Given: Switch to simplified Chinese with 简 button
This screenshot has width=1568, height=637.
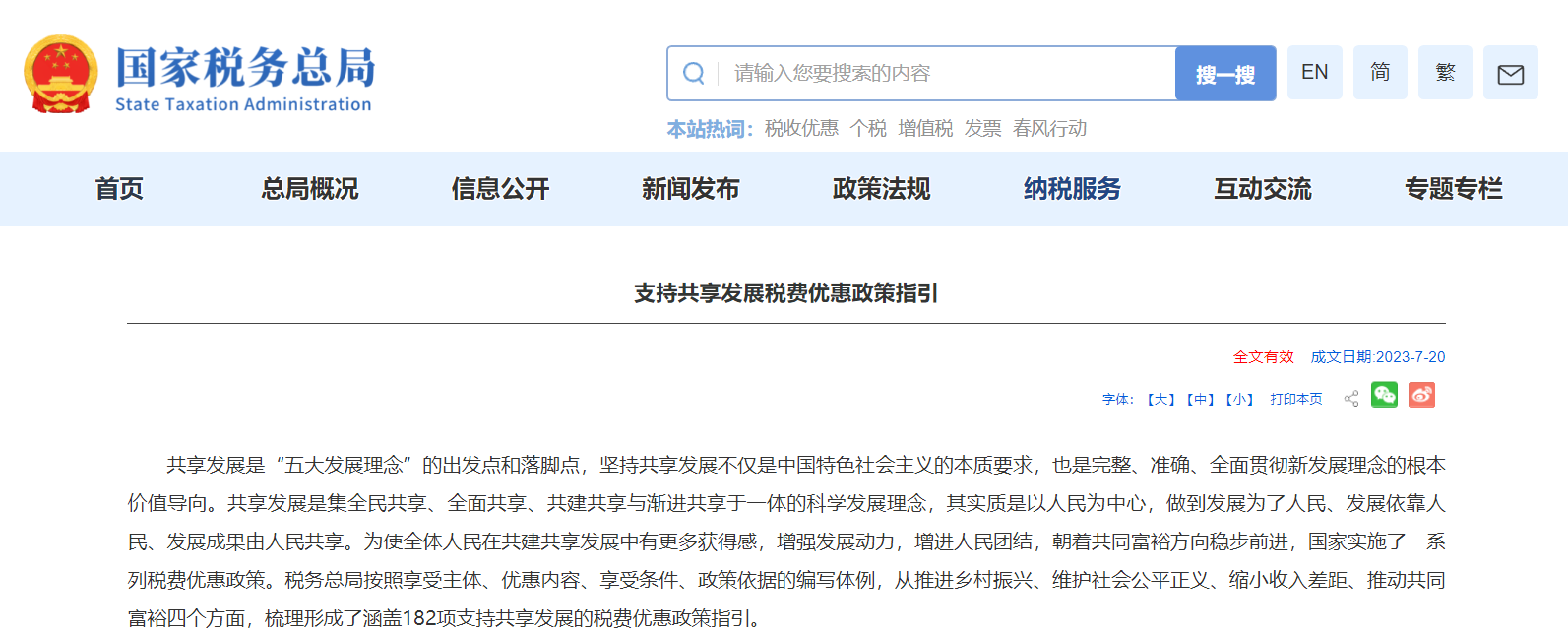Looking at the screenshot, I should [x=1380, y=73].
